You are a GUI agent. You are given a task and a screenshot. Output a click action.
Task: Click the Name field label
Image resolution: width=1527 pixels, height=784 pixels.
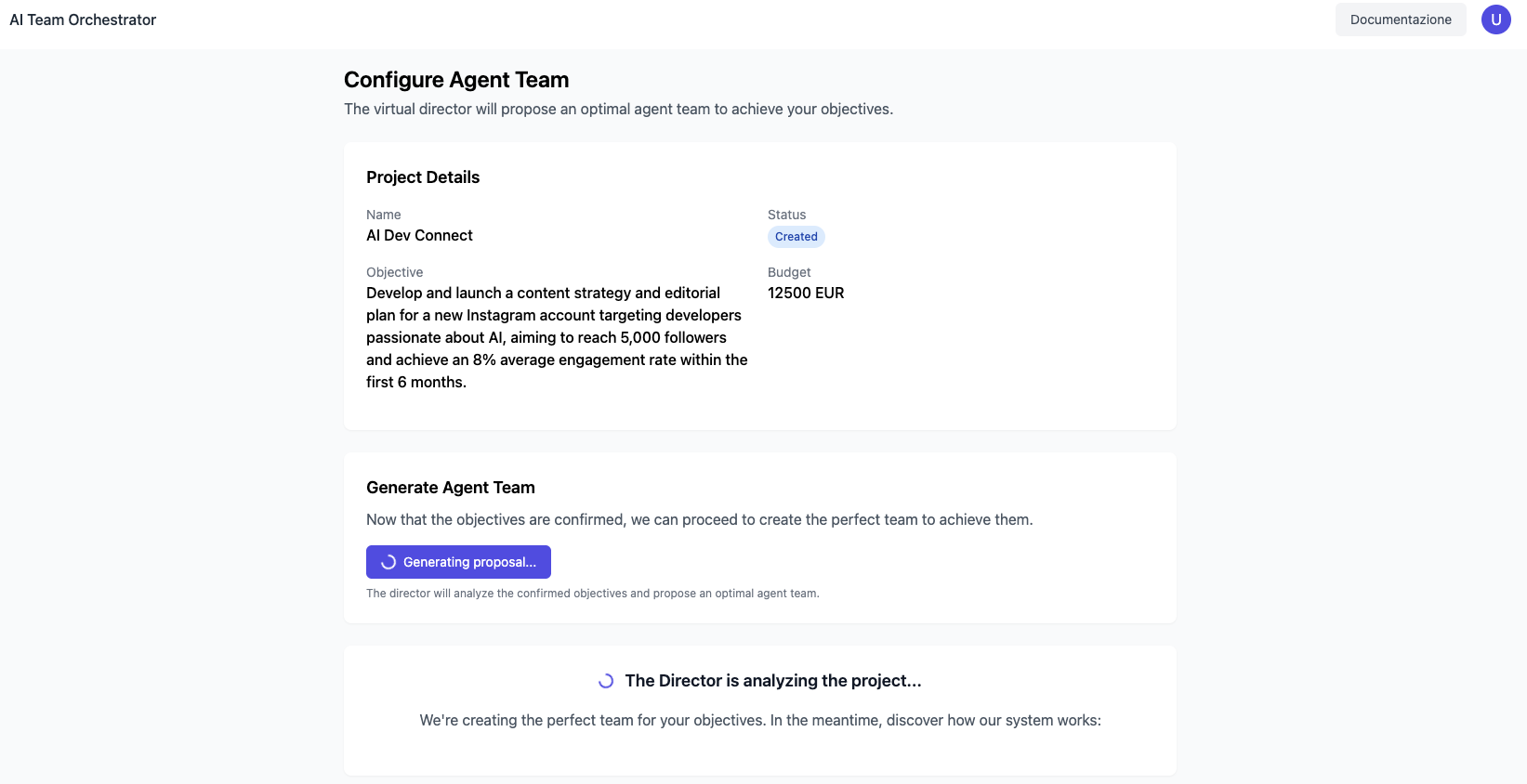point(384,215)
